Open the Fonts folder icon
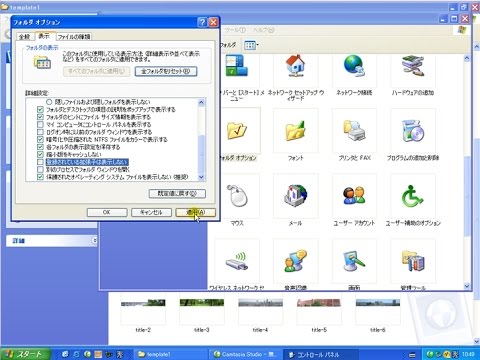Screen dimensions: 480x360 pyautogui.click(x=295, y=131)
